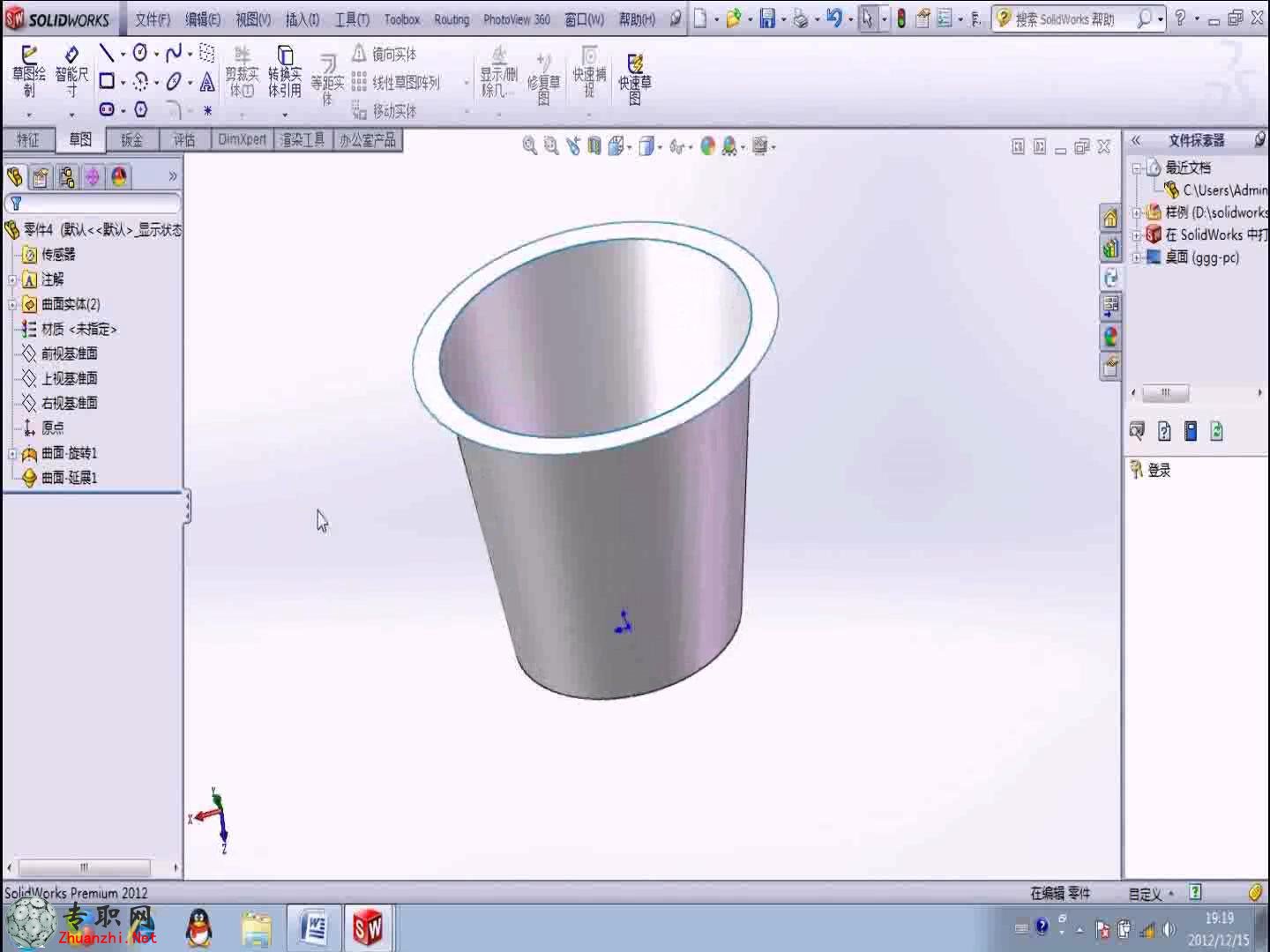Expand 桌面 (ggg-pc) node
Viewport: 1270px width, 952px height.
[x=1137, y=257]
